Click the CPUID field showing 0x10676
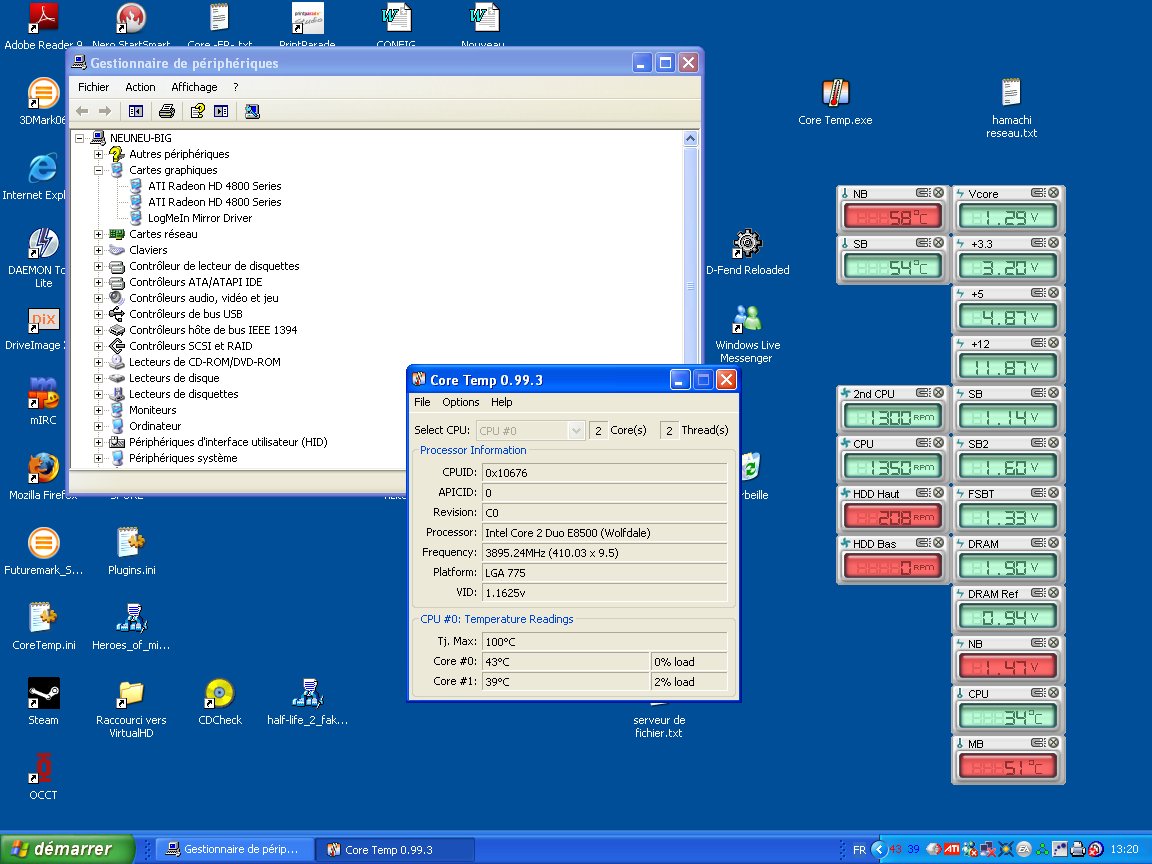 pyautogui.click(x=605, y=472)
